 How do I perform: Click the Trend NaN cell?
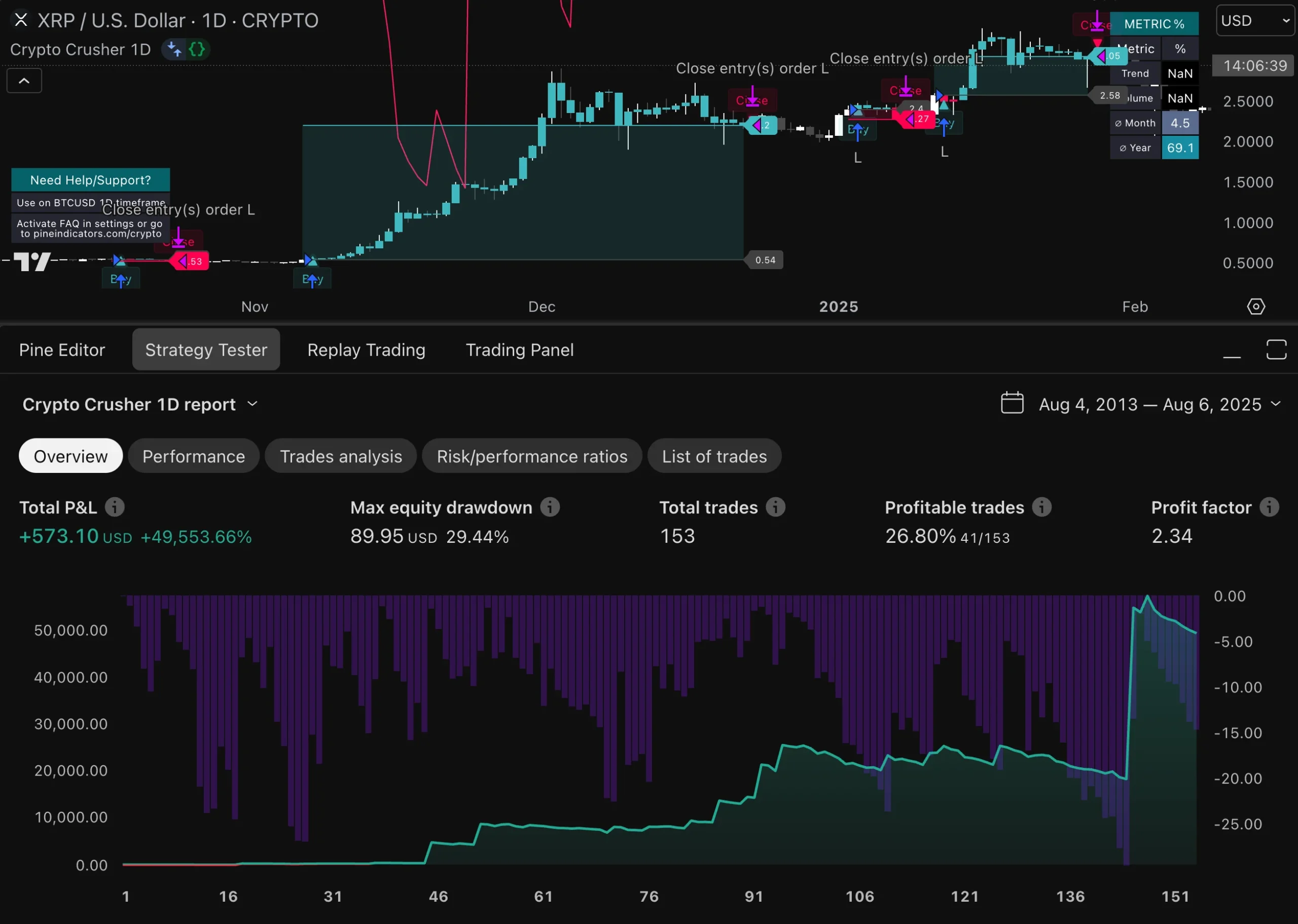tap(1180, 74)
